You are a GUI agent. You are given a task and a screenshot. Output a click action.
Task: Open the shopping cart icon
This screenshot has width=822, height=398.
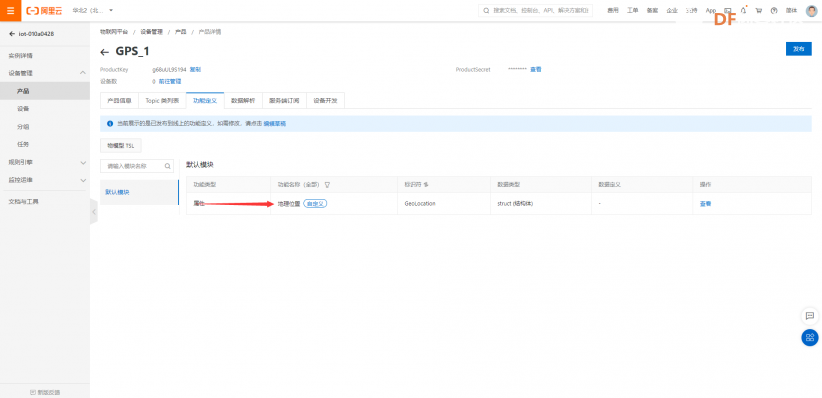759,10
